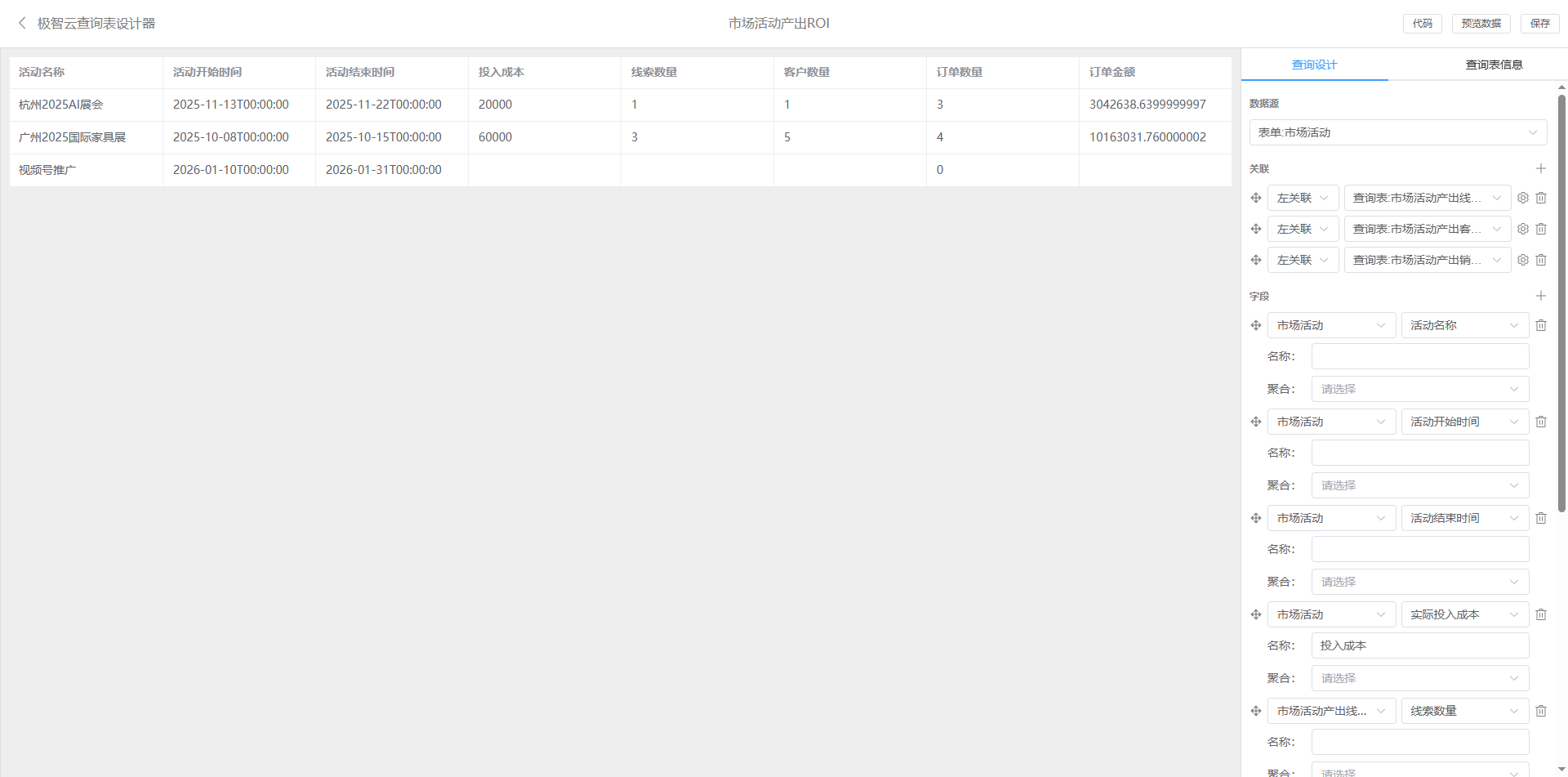Open settings gear for first 左关联 join
This screenshot has width=1568, height=777.
tap(1522, 198)
